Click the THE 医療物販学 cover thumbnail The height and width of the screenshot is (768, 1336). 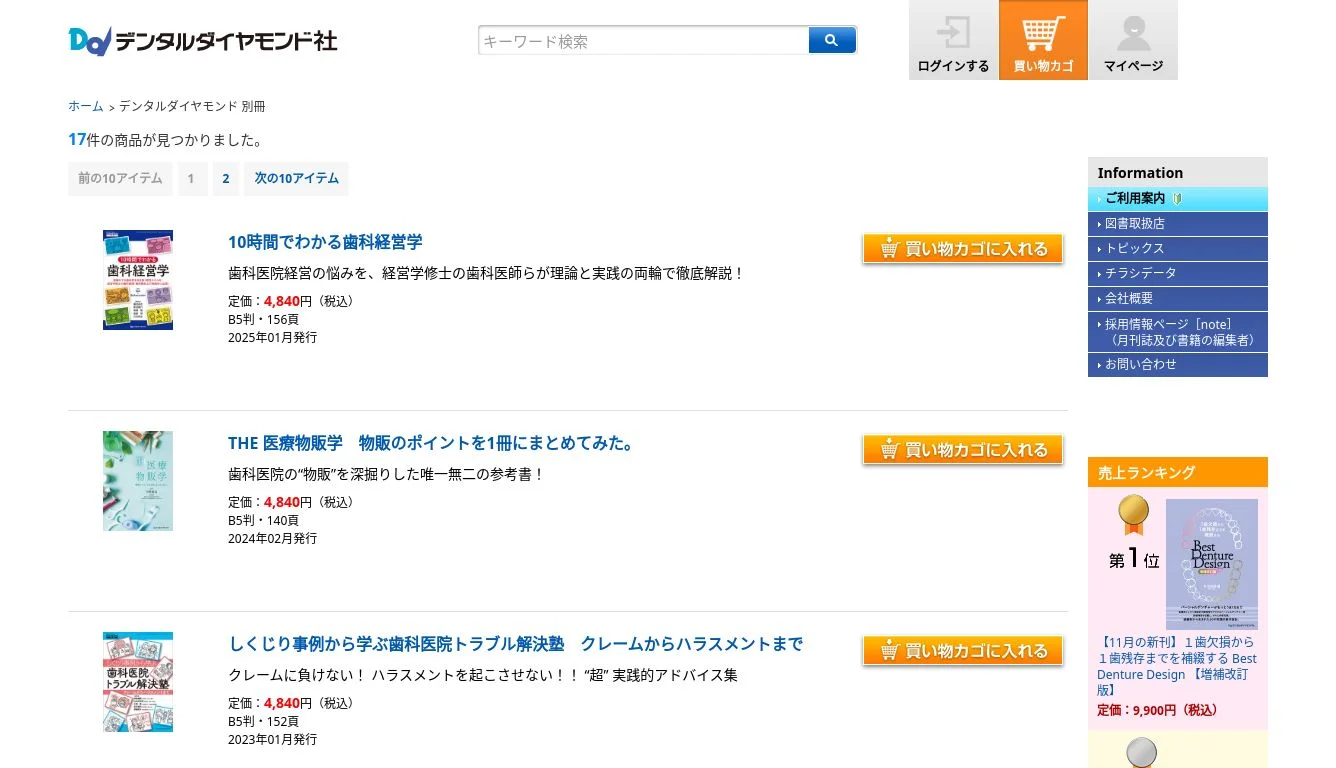coord(138,481)
